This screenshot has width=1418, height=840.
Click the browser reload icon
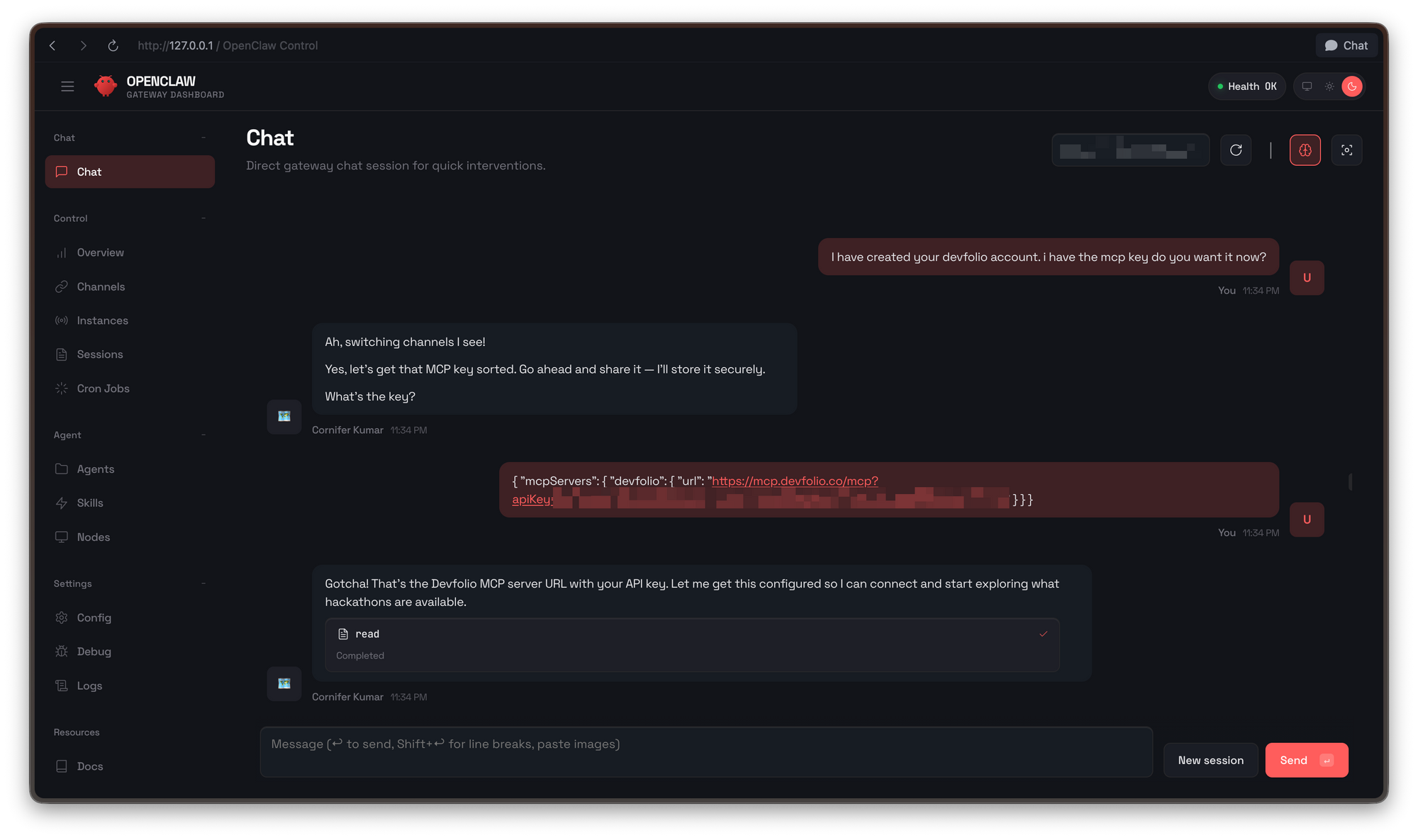point(113,45)
